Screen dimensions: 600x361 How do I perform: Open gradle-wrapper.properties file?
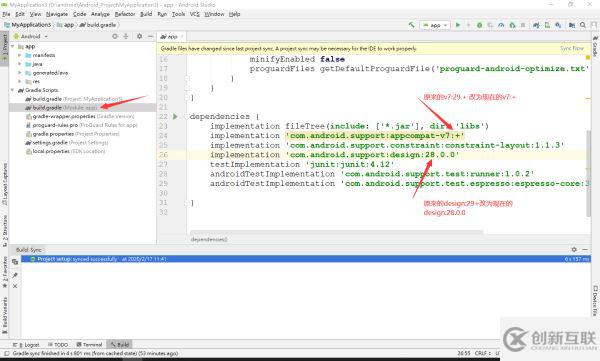80,116
